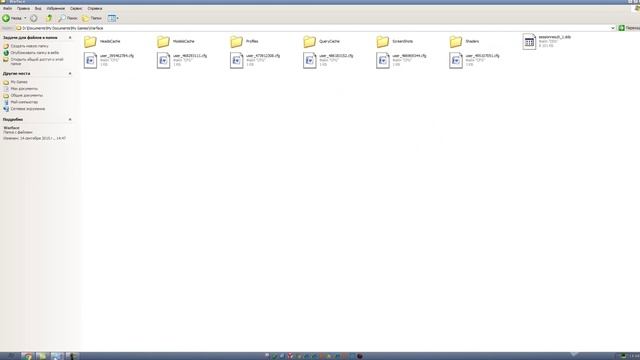Expand the address bar dropdown arrow
Screen dimensions: 640x360
point(613,28)
